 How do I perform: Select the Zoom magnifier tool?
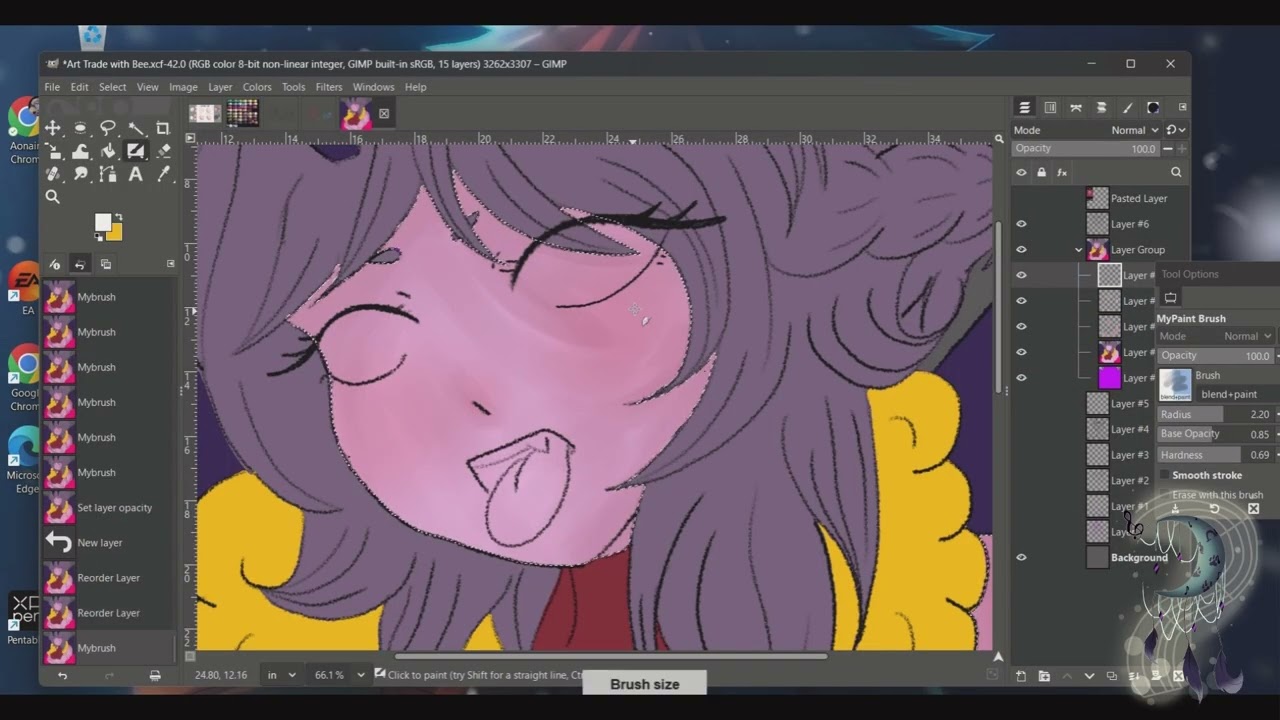tap(53, 197)
